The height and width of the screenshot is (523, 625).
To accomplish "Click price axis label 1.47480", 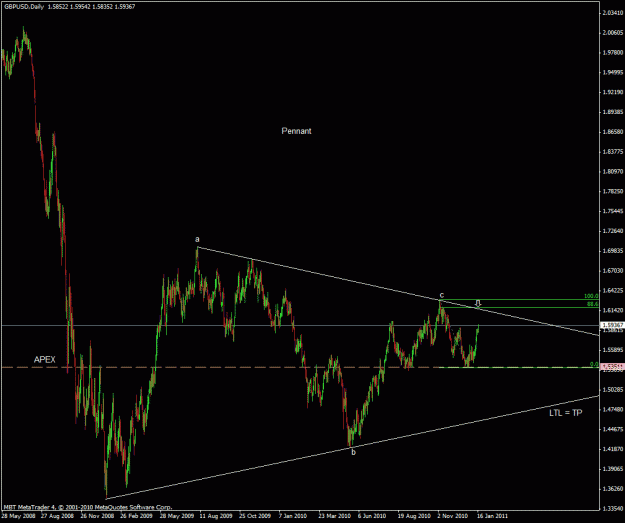I will (612, 409).
